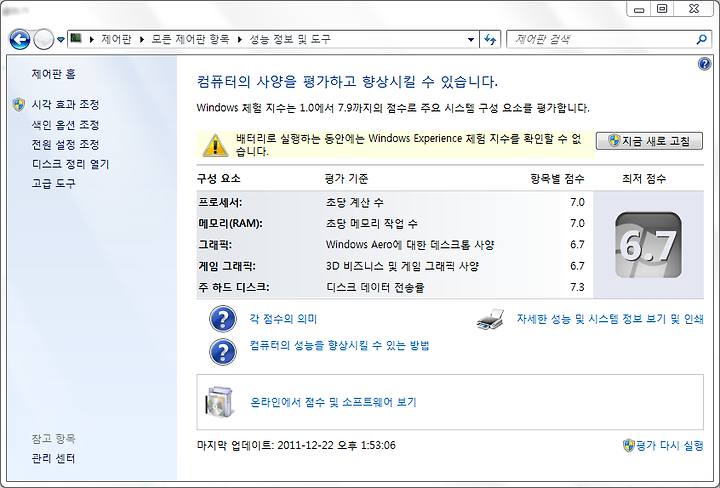The height and width of the screenshot is (488, 720).
Task: Click the greyed Forward navigation arrow
Action: coord(44,39)
